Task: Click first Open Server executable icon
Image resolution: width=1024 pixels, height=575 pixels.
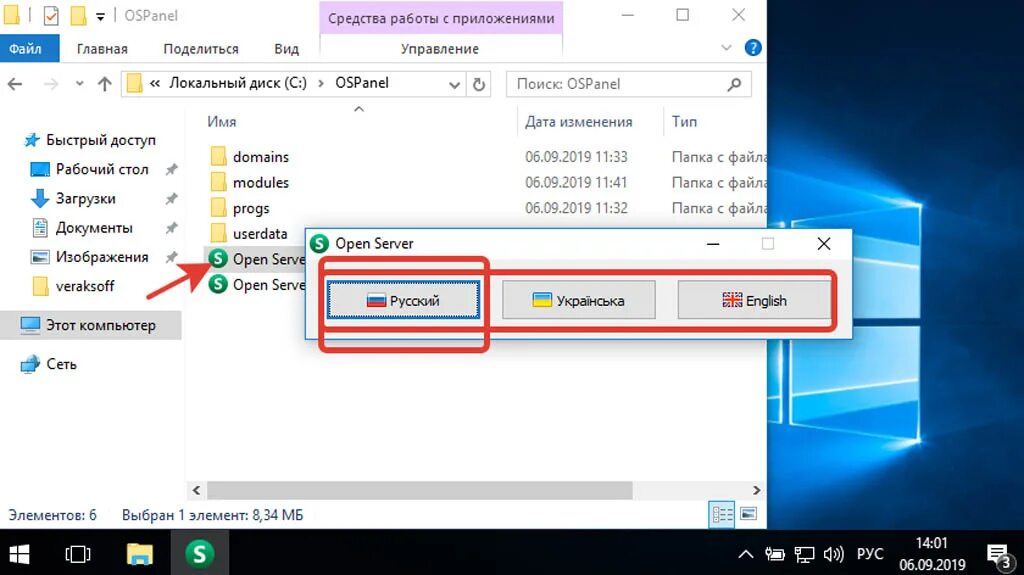Action: [218, 259]
